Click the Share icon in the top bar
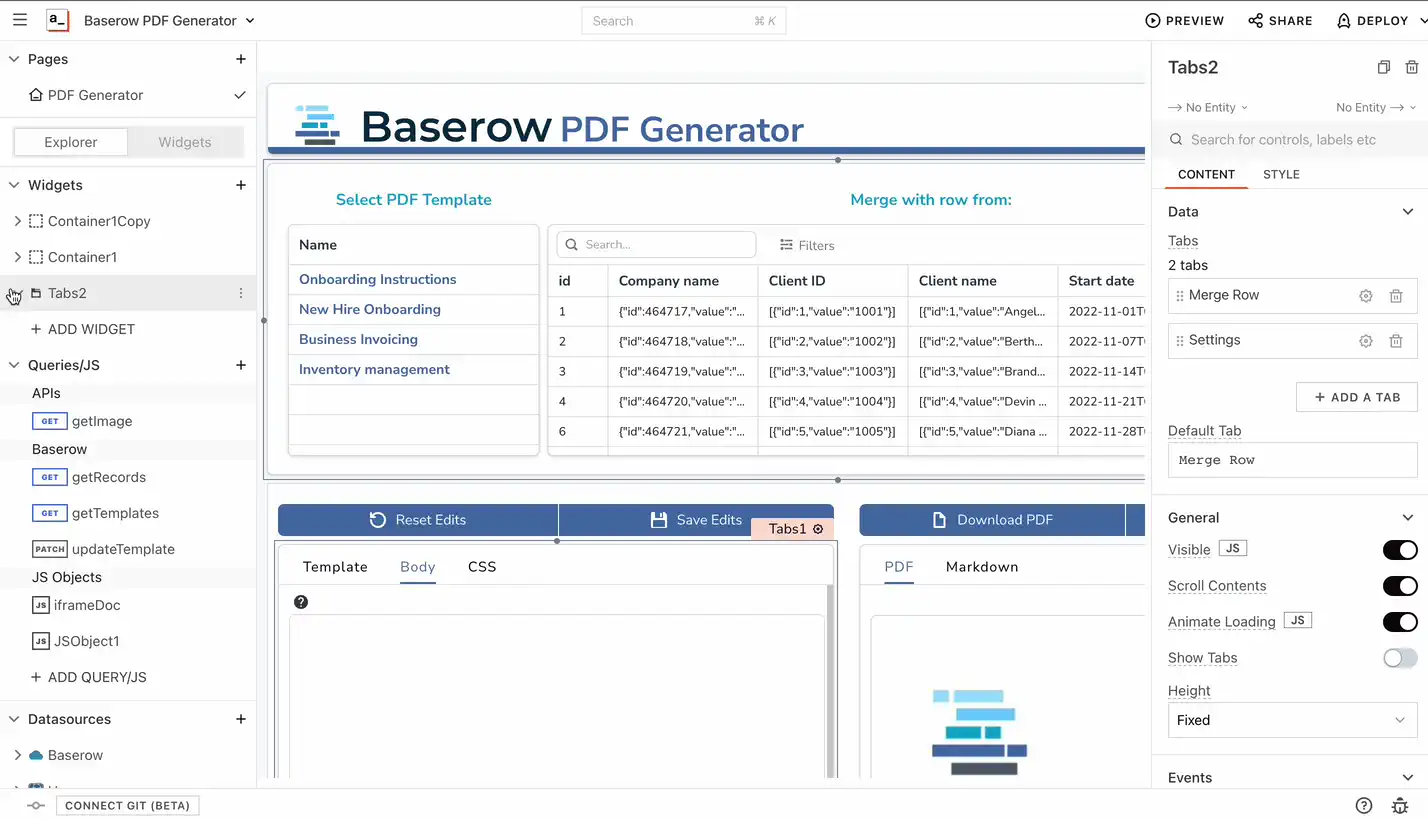The width and height of the screenshot is (1428, 819). pyautogui.click(x=1255, y=20)
